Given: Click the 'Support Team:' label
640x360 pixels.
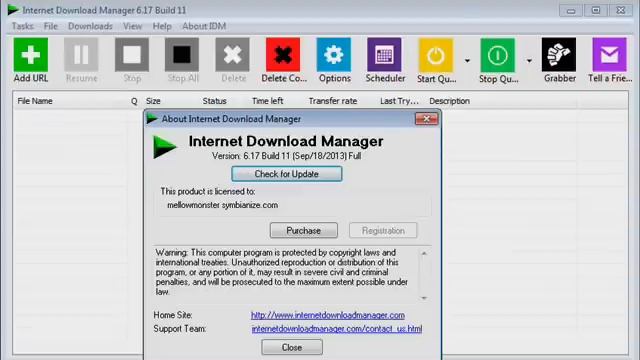Looking at the screenshot, I should pos(180,329).
